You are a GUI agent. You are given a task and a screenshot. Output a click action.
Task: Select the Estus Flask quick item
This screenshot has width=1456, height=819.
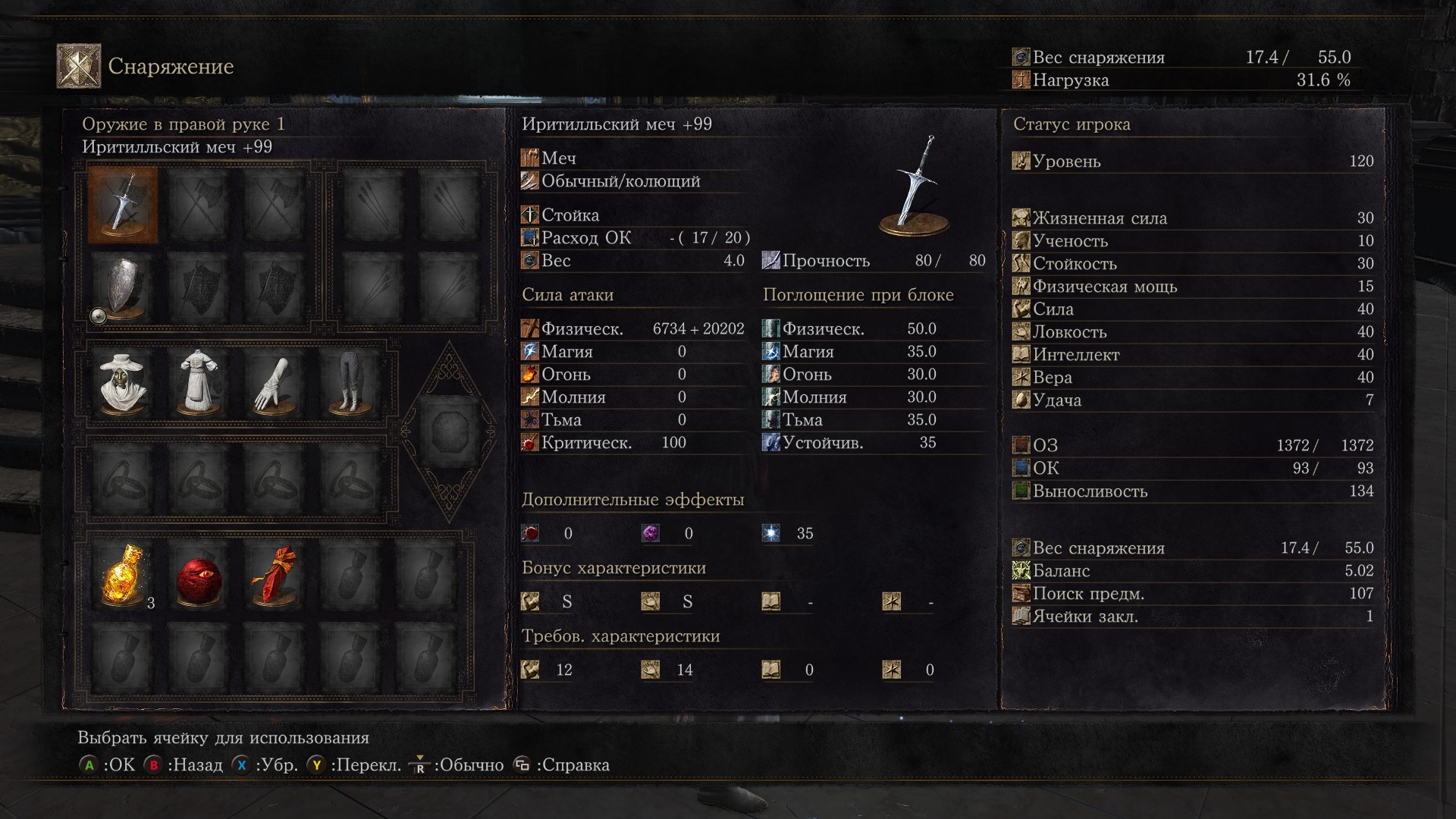tap(123, 576)
